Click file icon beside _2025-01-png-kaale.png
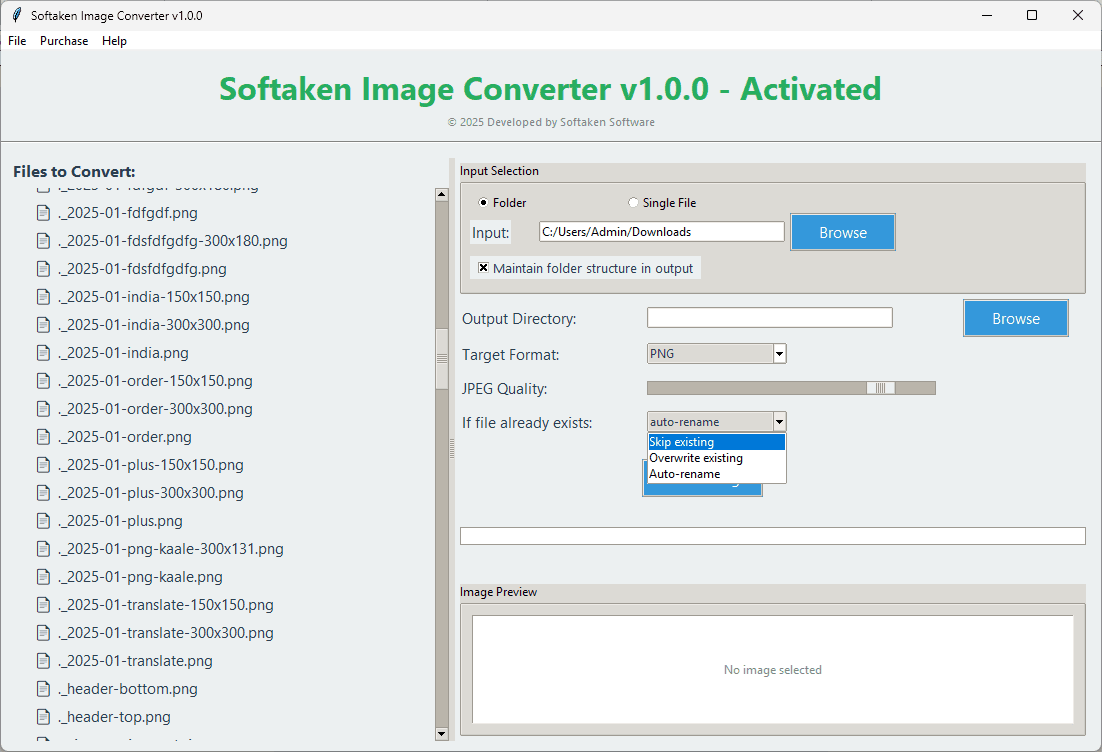Viewport: 1102px width, 752px height. point(44,577)
